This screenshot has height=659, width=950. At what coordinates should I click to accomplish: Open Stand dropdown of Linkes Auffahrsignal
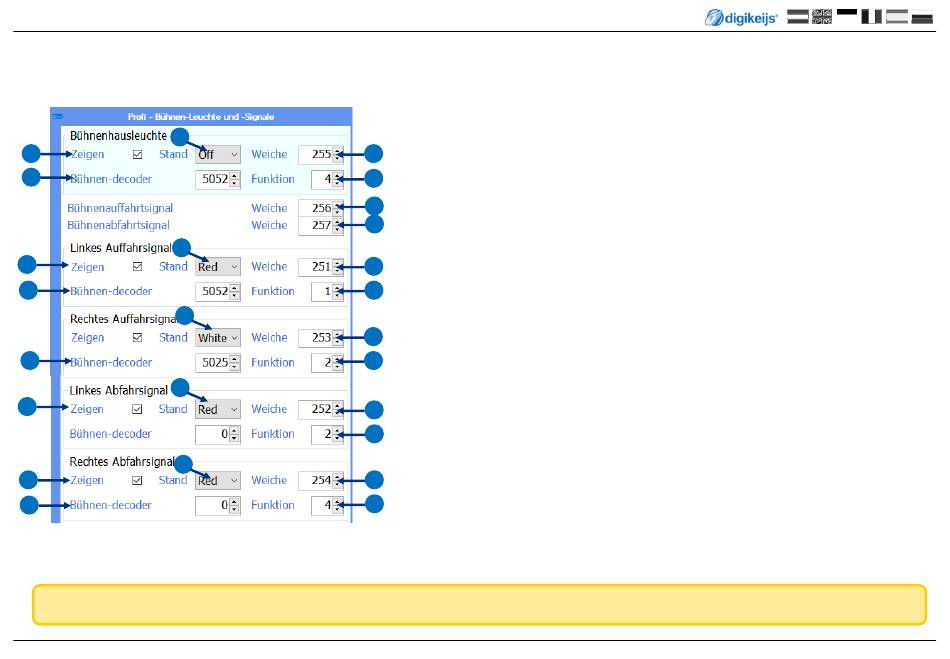point(218,267)
